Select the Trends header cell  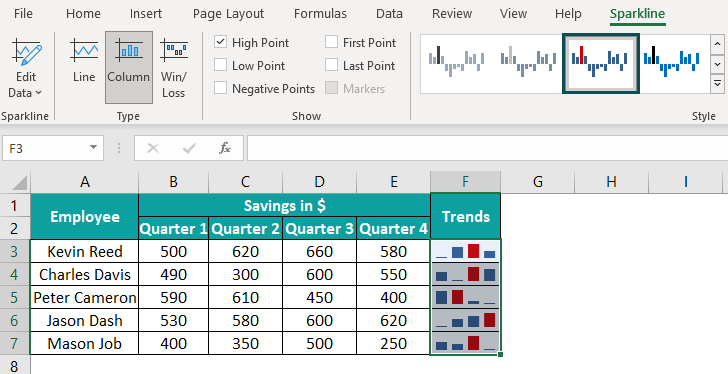pos(465,216)
